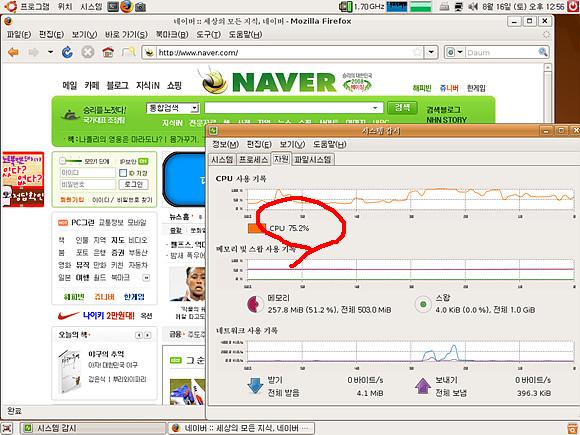Click the Naver logo
This screenshot has width=580, height=435.
click(x=285, y=82)
